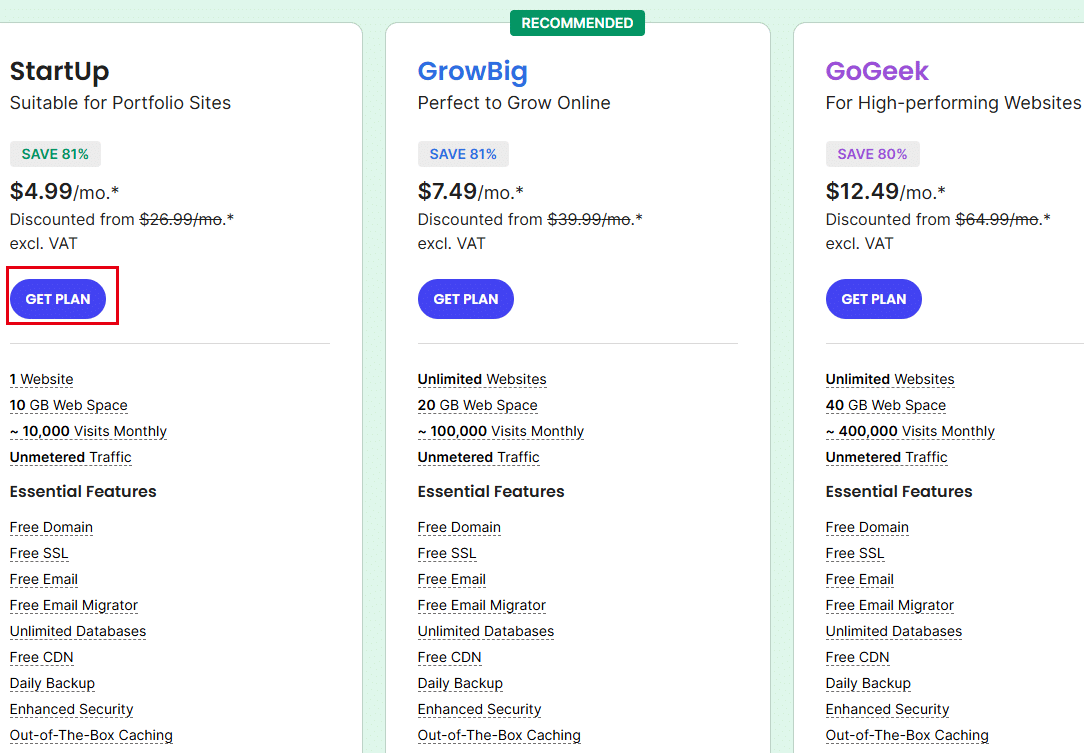Click the green 'SAVE 81%' StartUp badge
The image size is (1084, 753).
(55, 154)
